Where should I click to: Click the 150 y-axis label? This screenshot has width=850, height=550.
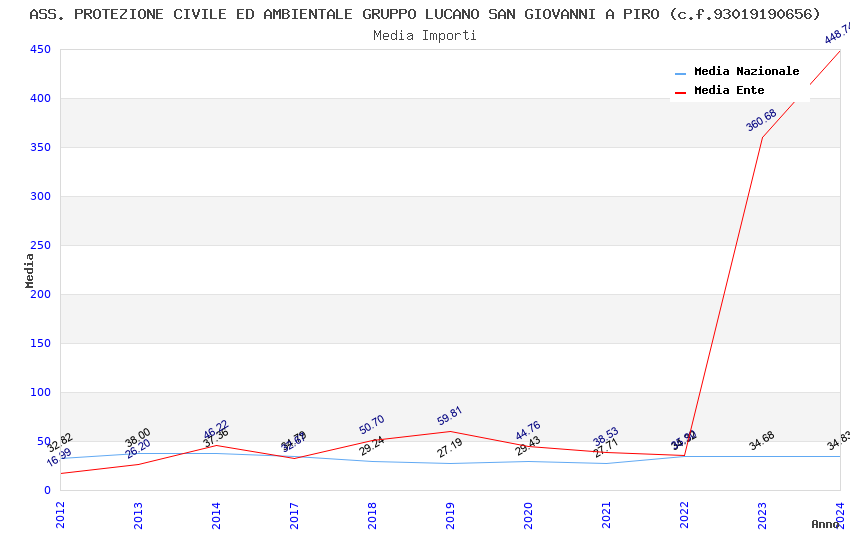pos(41,343)
